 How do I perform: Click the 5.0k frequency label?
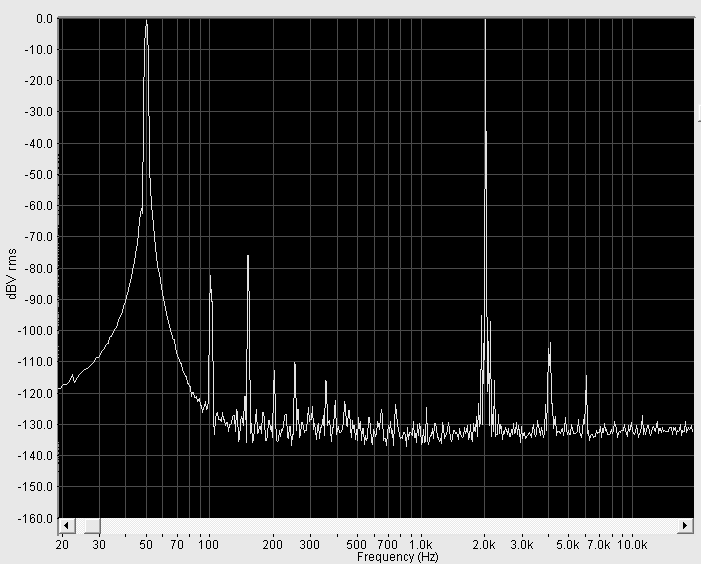568,545
